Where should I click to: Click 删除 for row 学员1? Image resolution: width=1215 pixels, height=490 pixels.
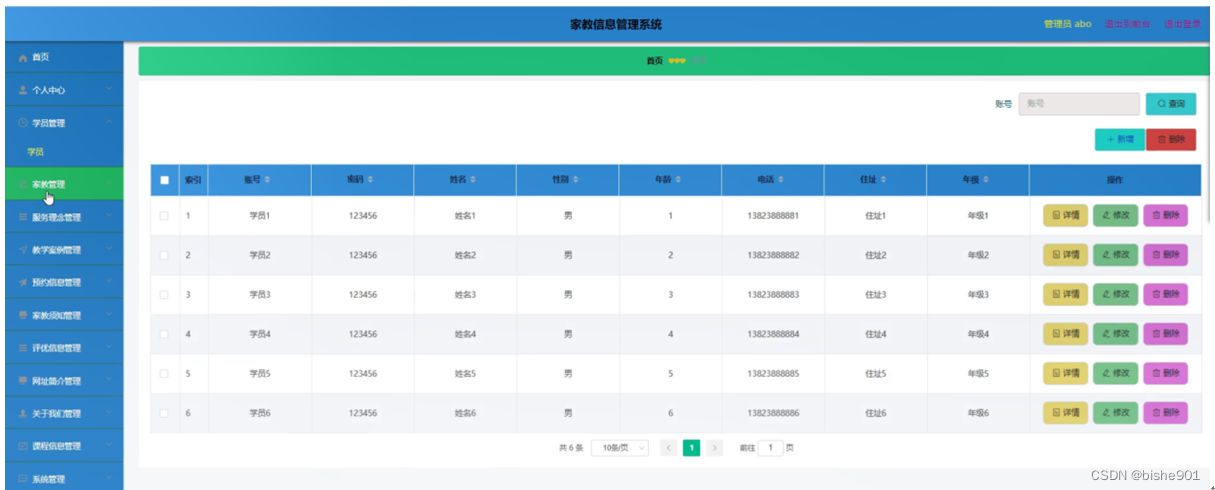coord(1166,216)
